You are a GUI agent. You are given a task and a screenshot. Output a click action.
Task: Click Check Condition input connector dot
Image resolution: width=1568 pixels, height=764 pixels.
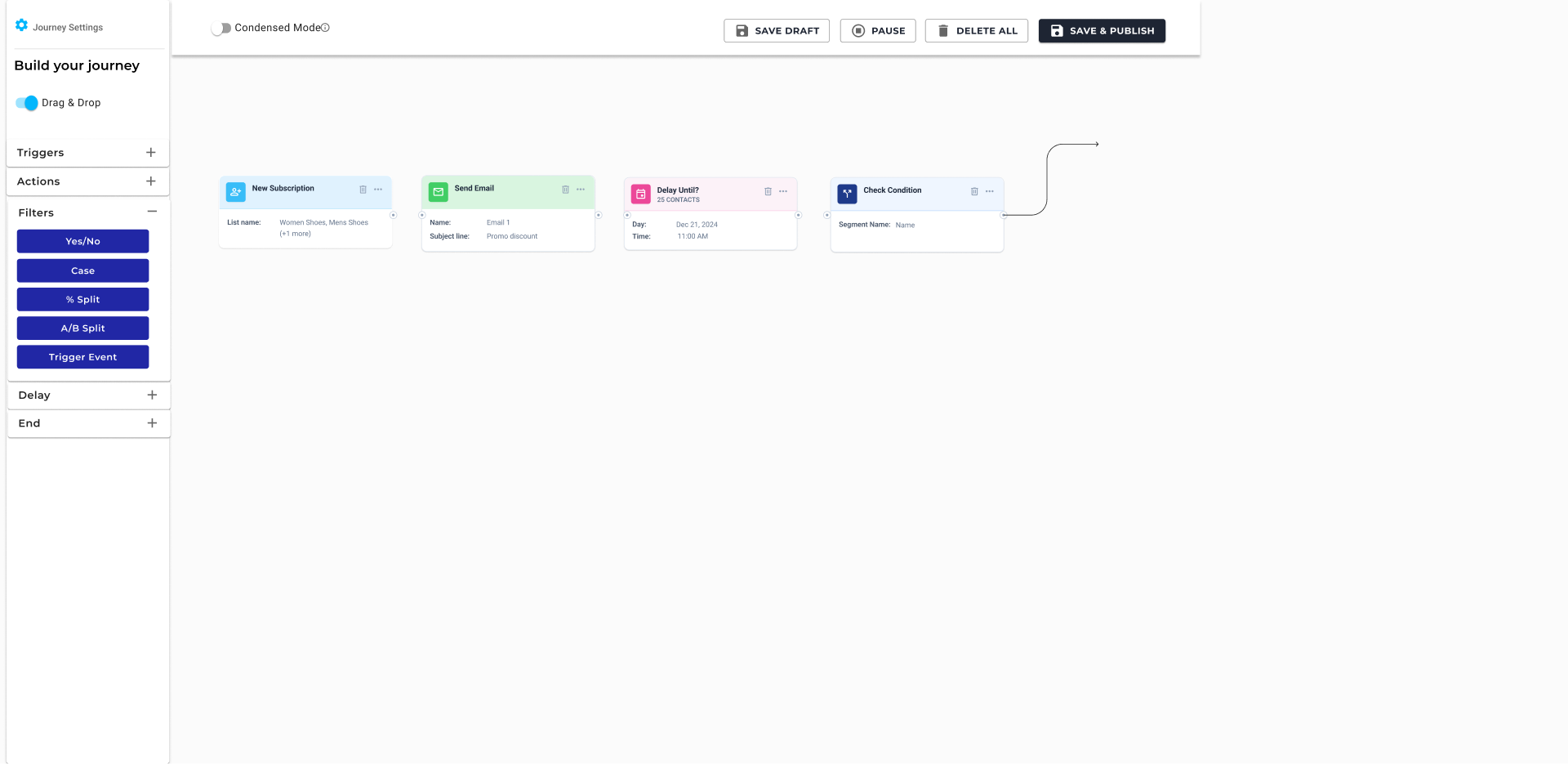[827, 215]
